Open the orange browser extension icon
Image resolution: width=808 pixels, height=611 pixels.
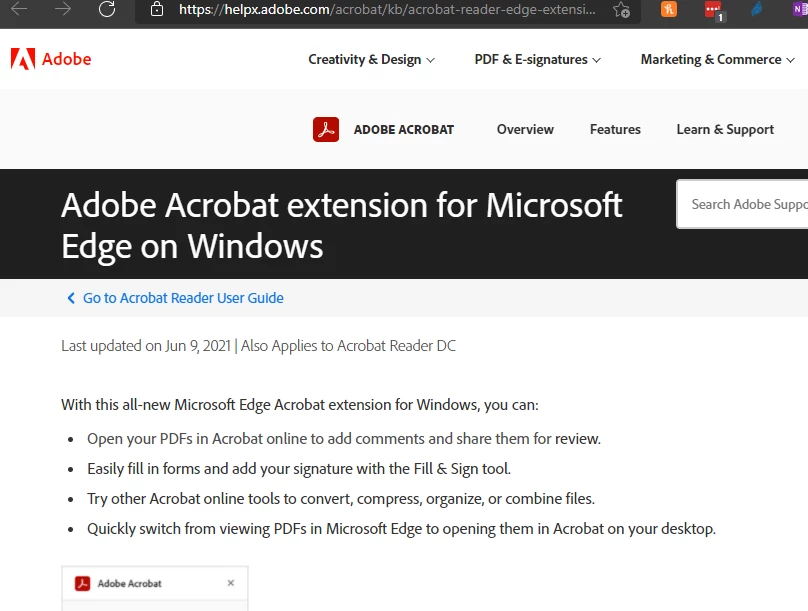tap(668, 9)
